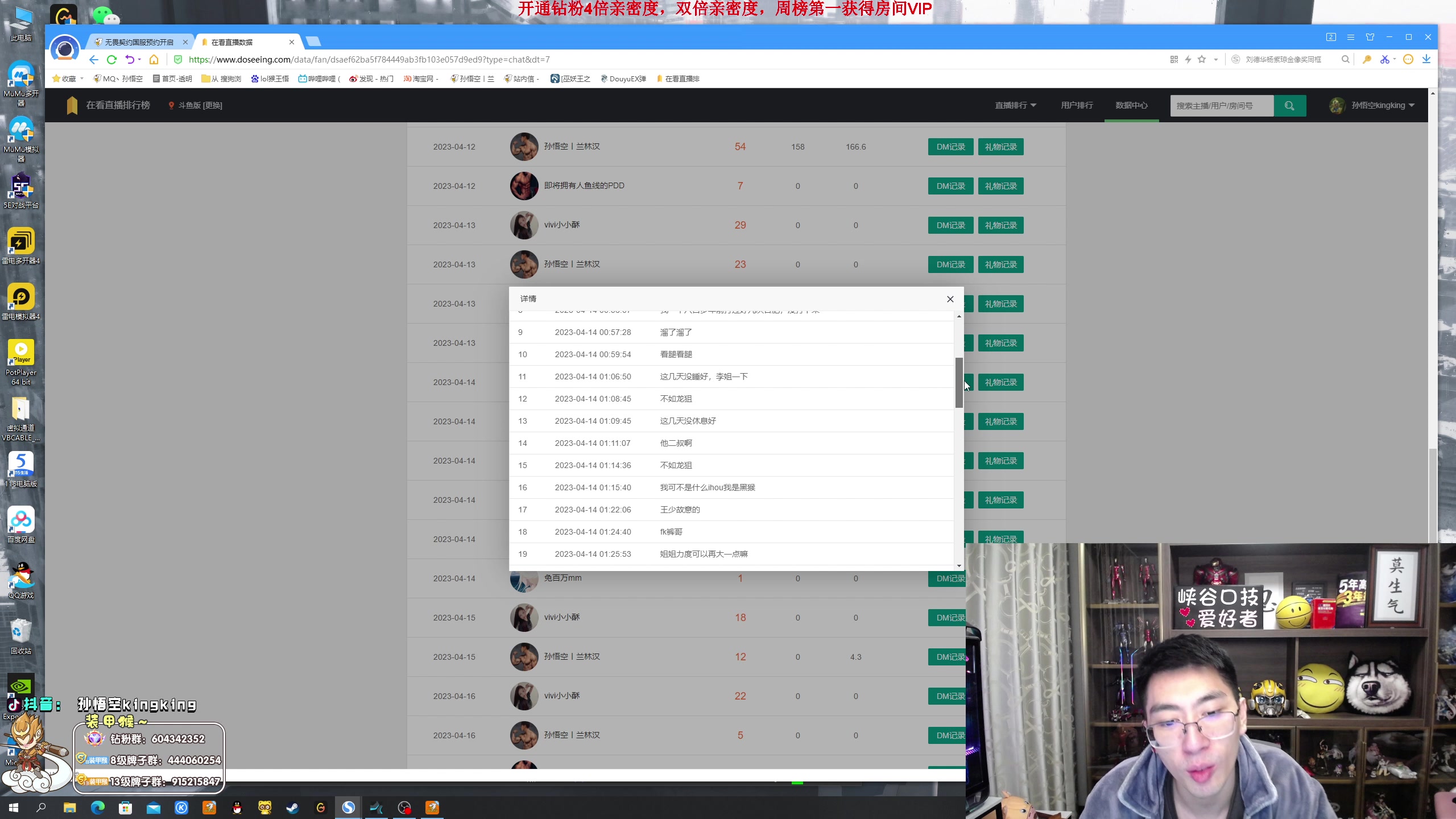Expand the undo-close-tab dropdown arrow
Viewport: 1456px width, 819px height.
coord(139,60)
